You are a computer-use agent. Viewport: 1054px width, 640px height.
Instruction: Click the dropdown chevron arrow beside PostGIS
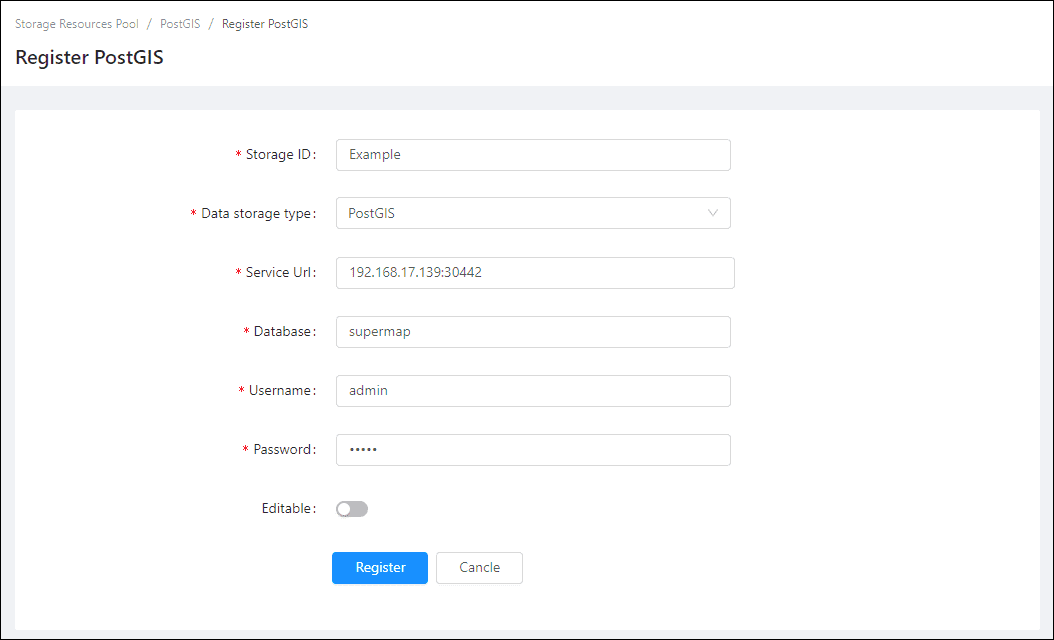712,213
